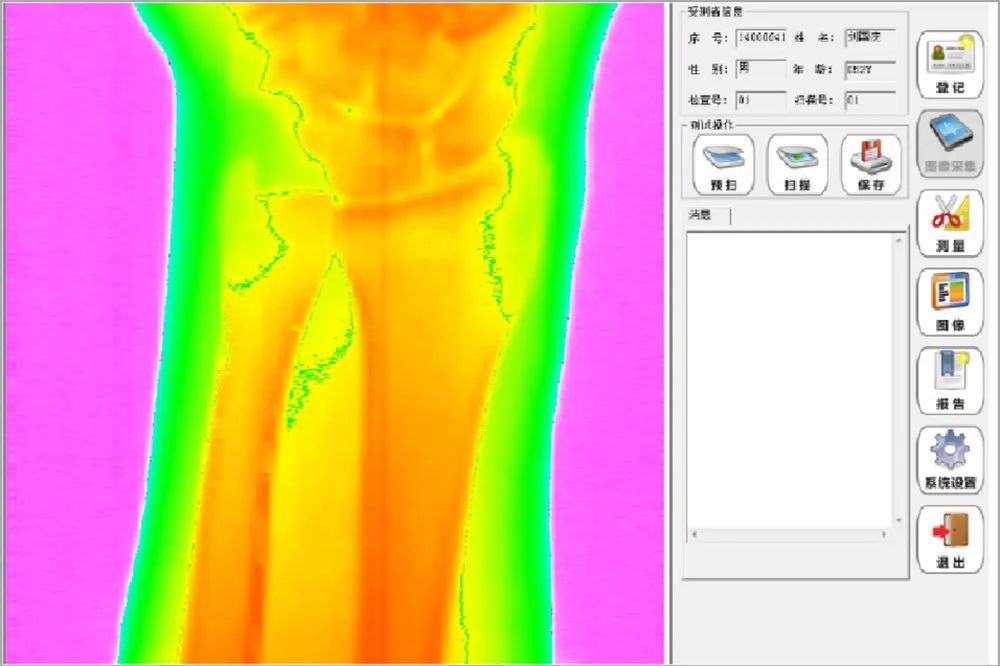This screenshot has width=1000, height=666.
Task: Click the message box vertical scrollbar
Action: coord(899,380)
